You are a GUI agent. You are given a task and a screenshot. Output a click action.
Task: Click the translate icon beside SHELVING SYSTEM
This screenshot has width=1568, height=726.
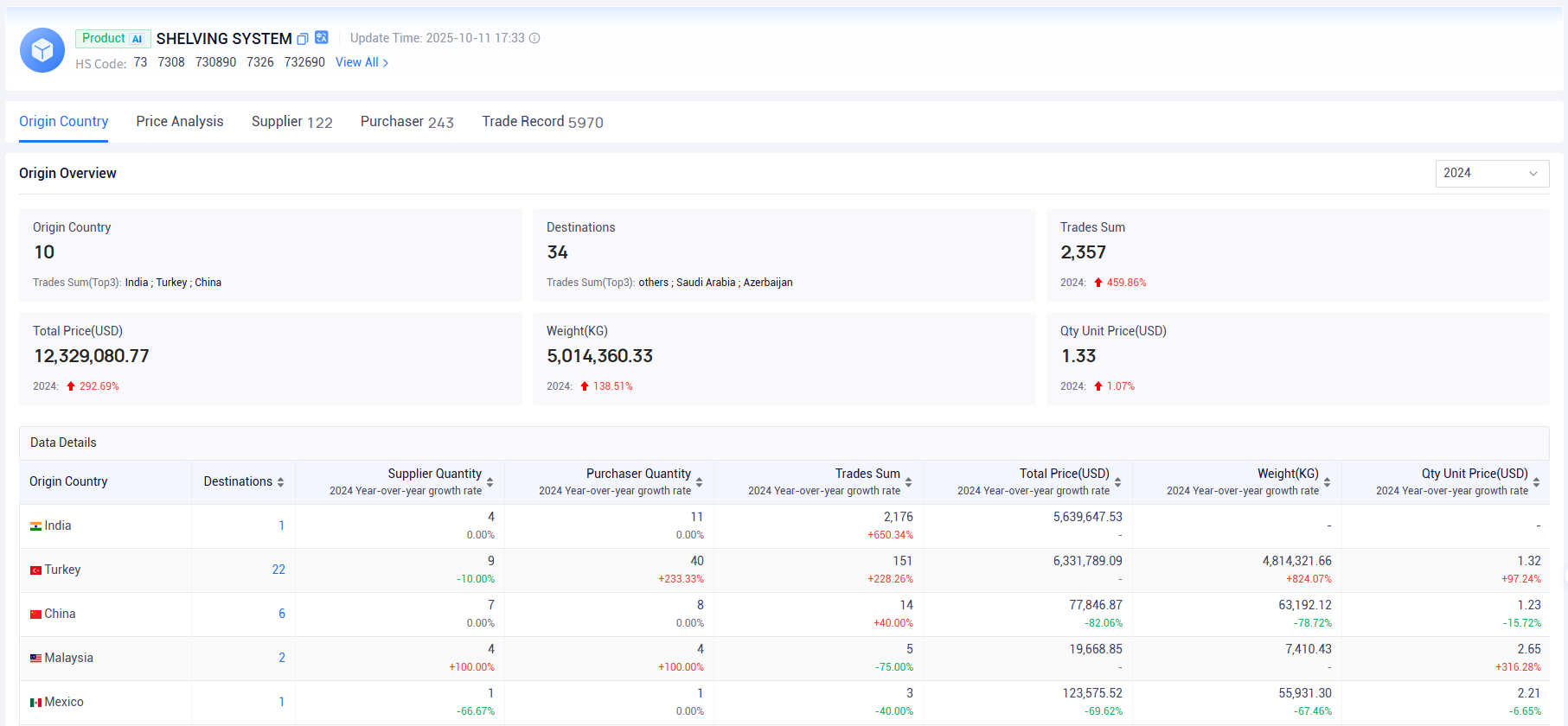(322, 37)
